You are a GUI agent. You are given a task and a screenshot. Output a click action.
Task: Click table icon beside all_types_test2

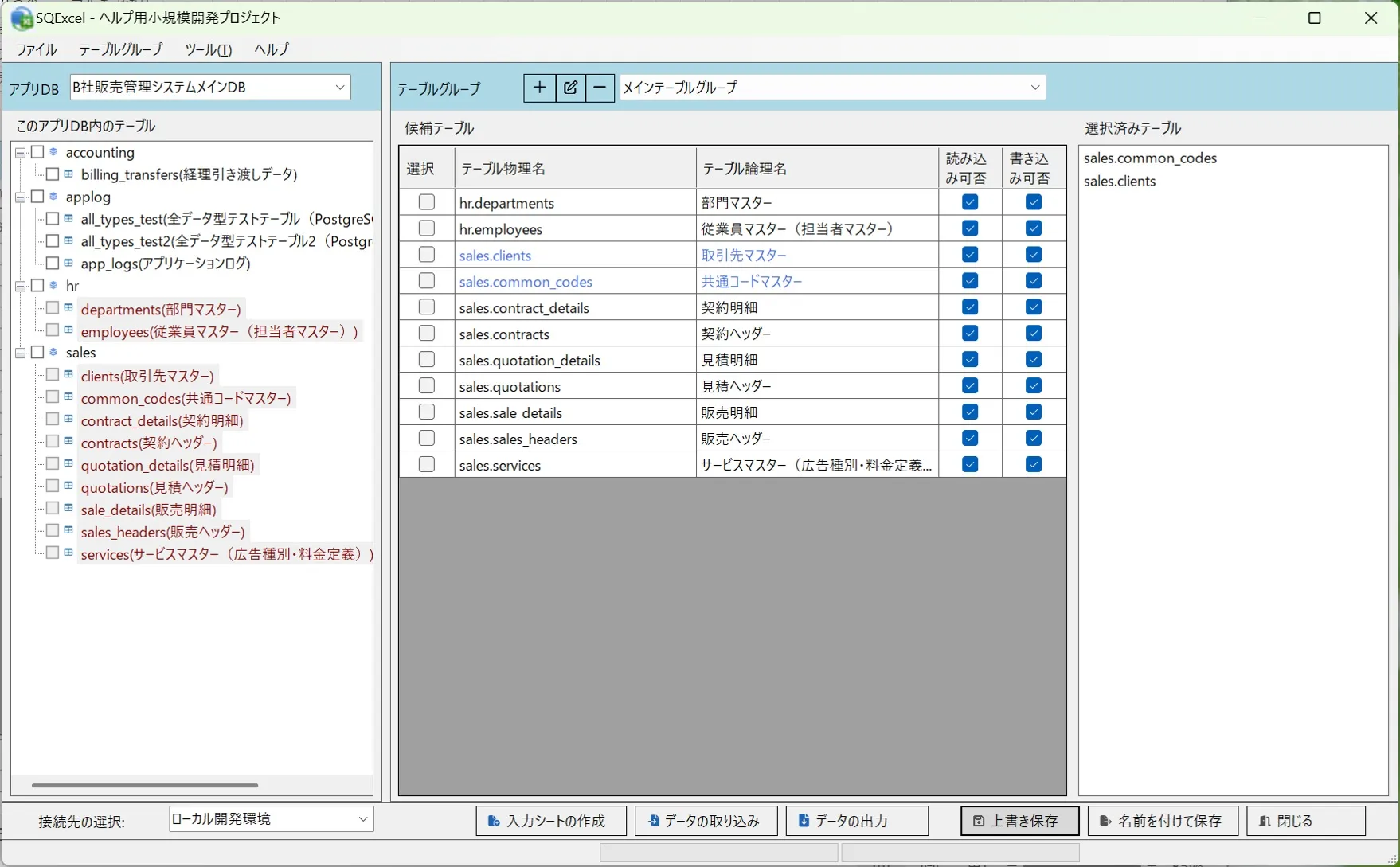pyautogui.click(x=69, y=240)
